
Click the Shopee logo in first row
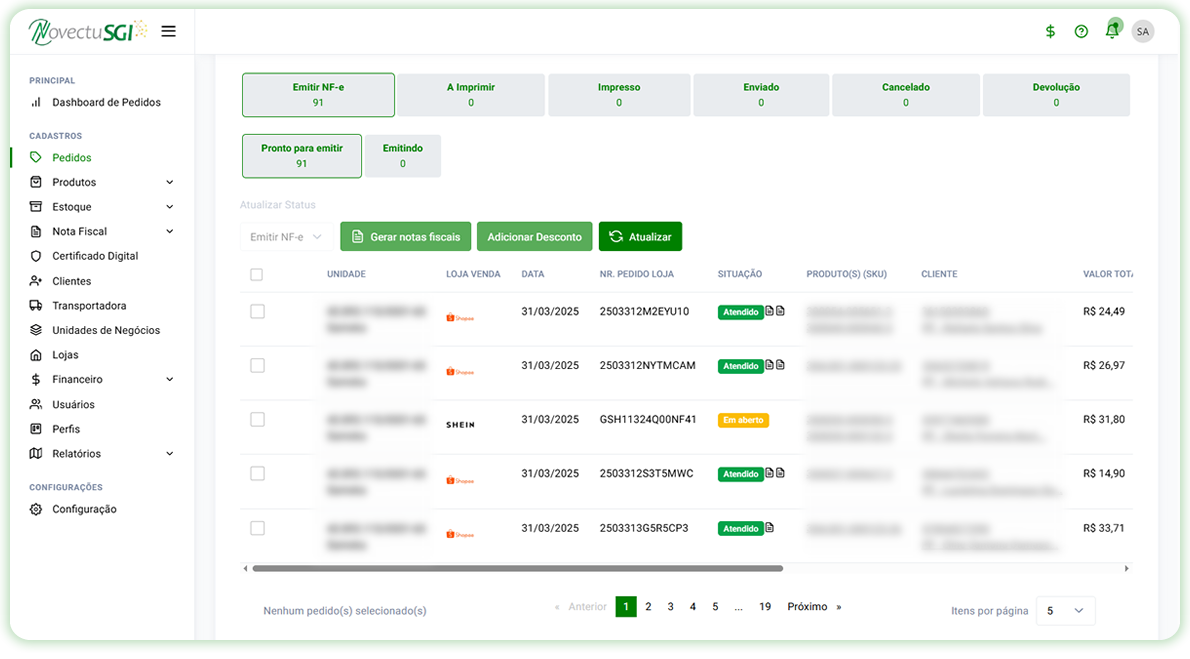[460, 318]
